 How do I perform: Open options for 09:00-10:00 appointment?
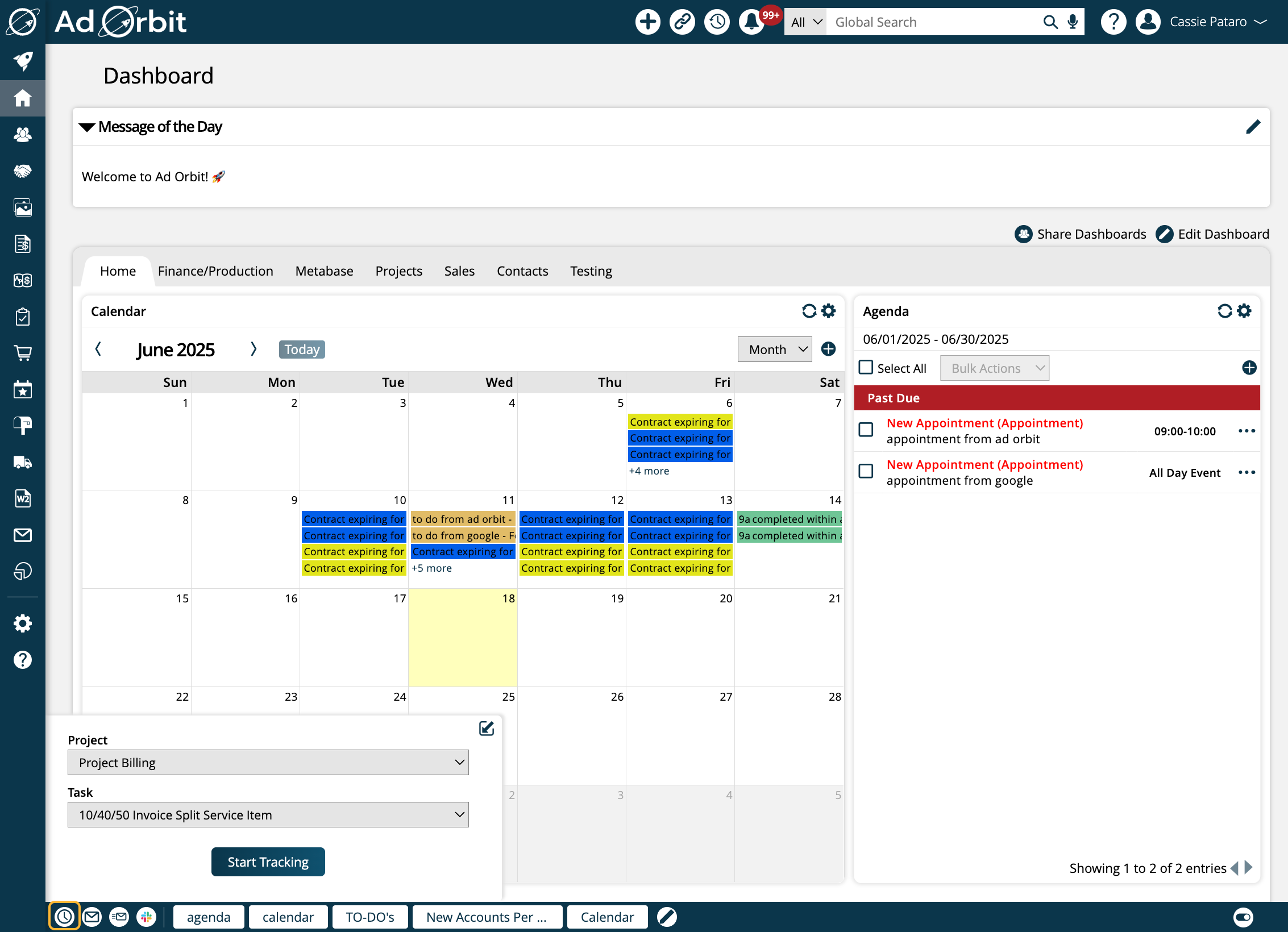pyautogui.click(x=1247, y=431)
